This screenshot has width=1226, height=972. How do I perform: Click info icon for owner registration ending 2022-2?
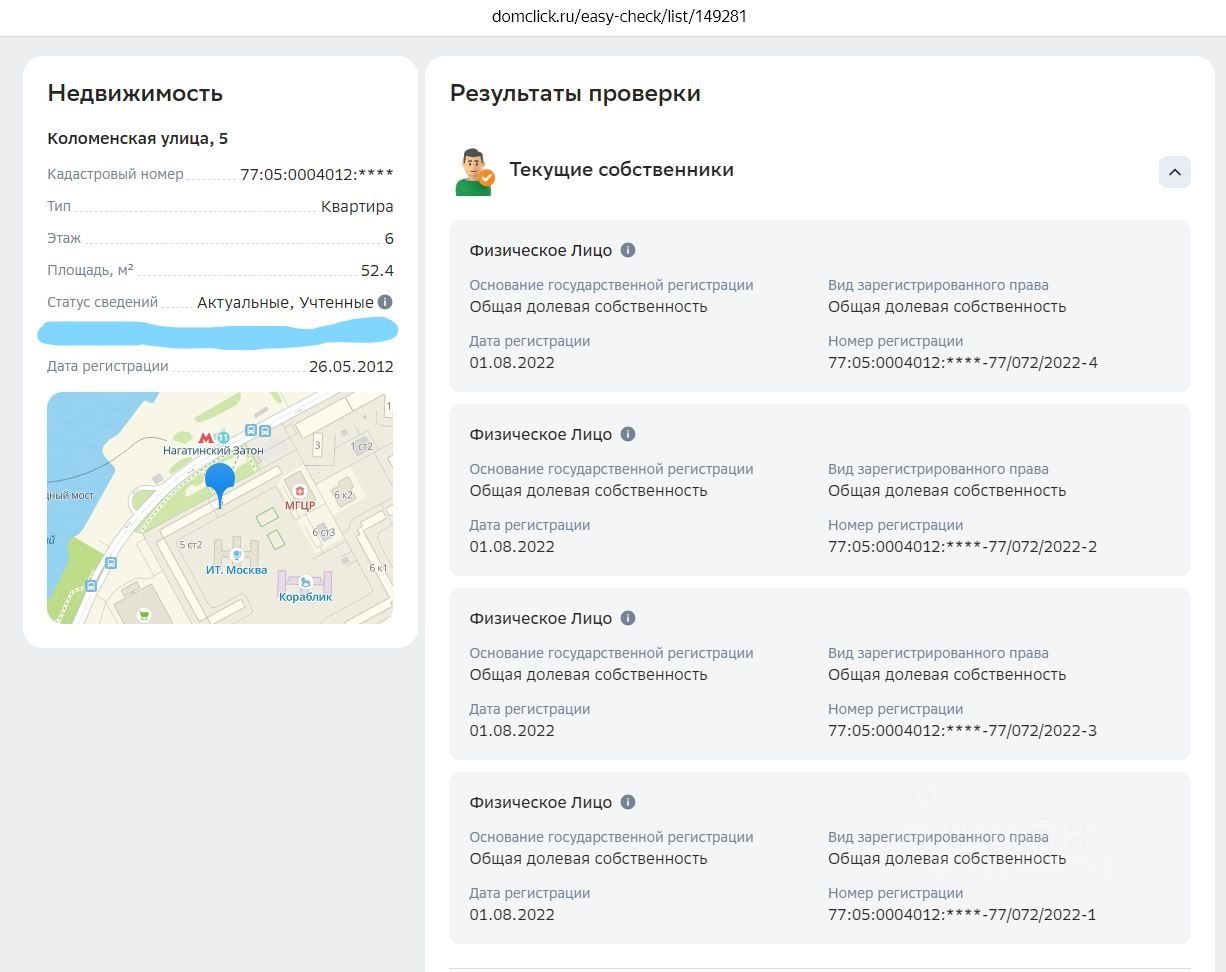(x=628, y=434)
